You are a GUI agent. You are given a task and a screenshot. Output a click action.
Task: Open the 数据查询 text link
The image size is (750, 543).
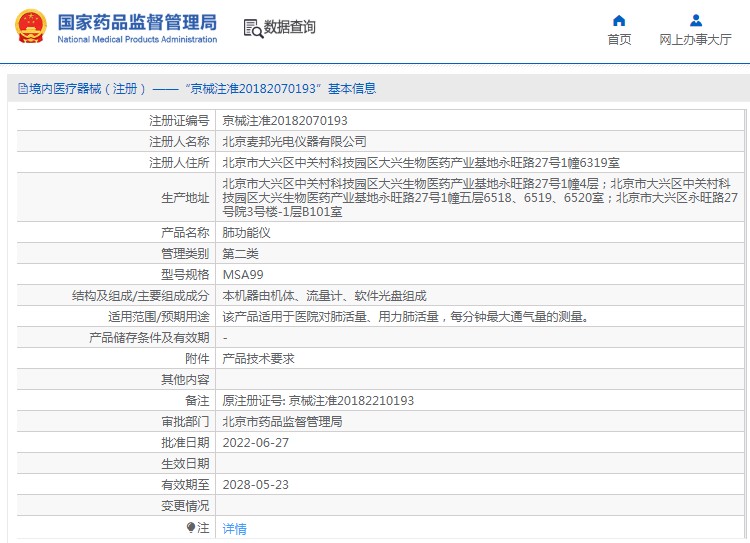pyautogui.click(x=290, y=28)
